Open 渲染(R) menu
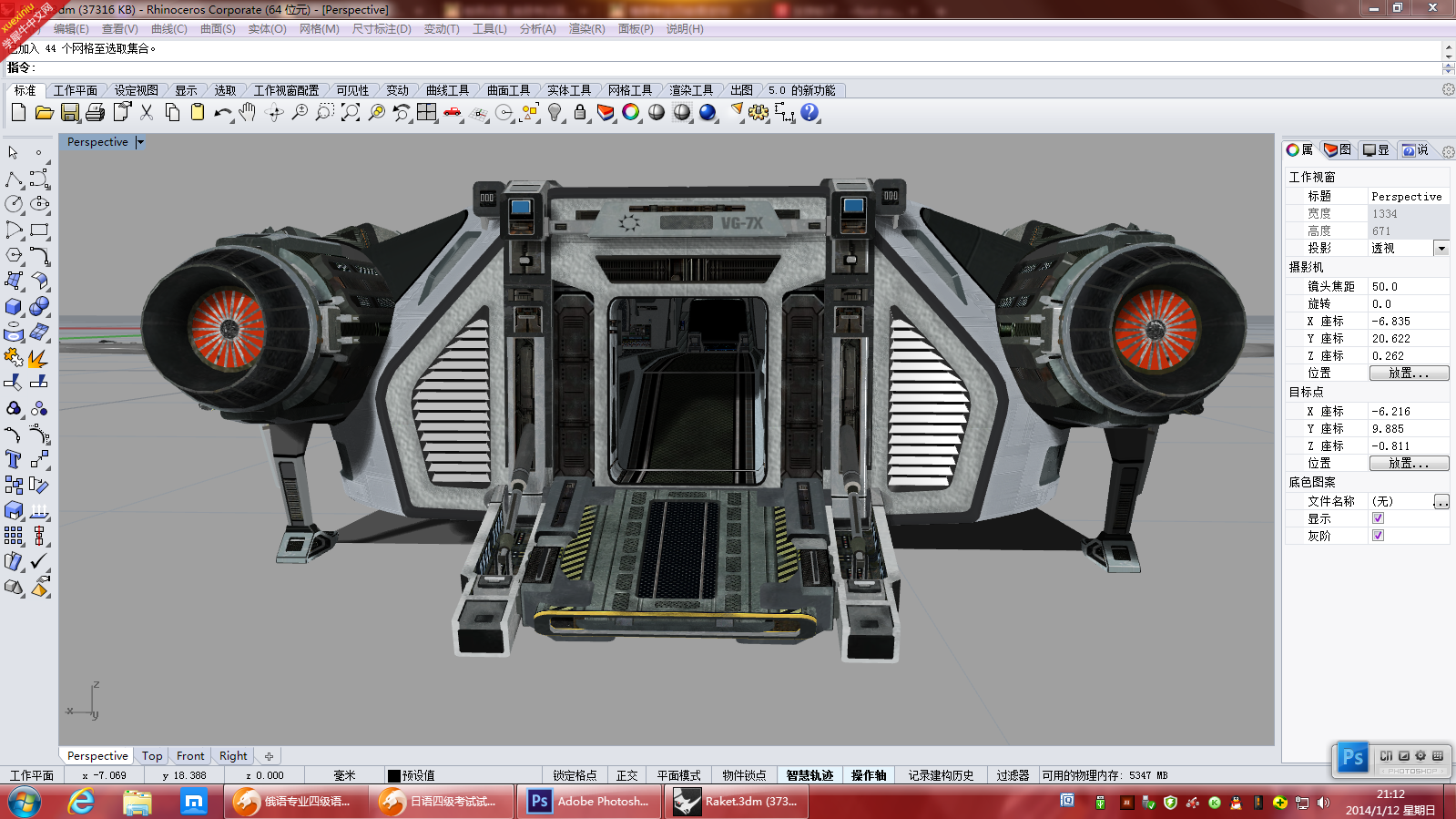1456x819 pixels. [586, 29]
